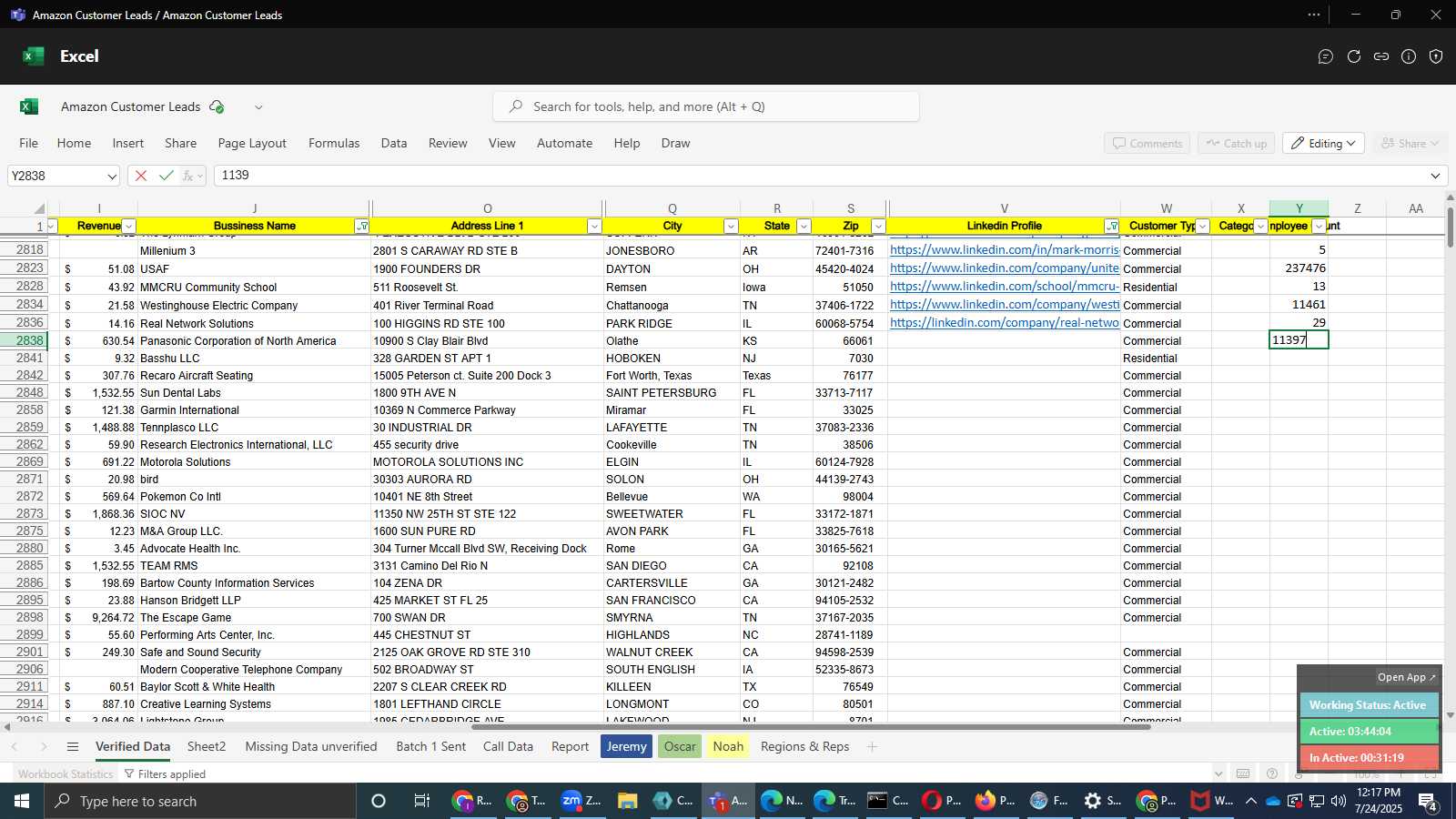Open the Customer Type column filter dropdown
Viewport: 1456px width, 819px height.
(1202, 227)
